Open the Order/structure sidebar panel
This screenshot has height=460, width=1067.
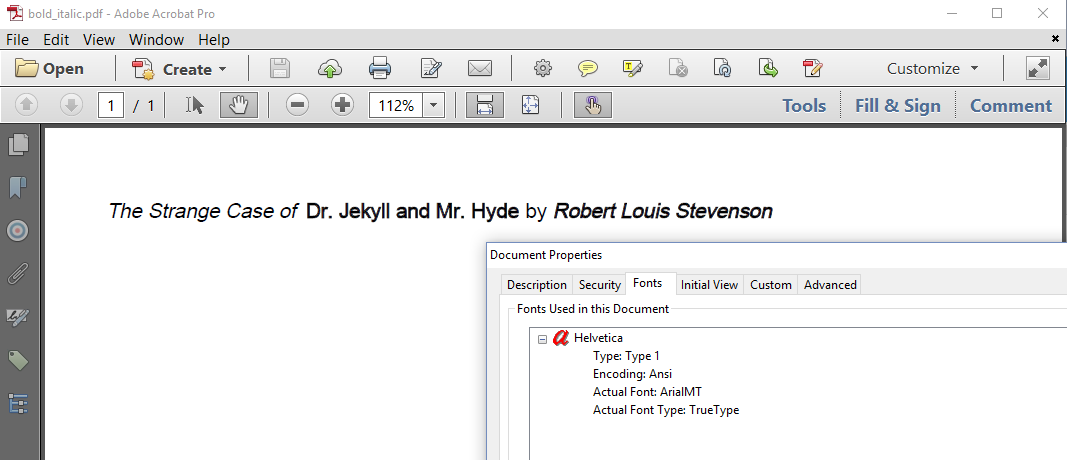[x=18, y=404]
